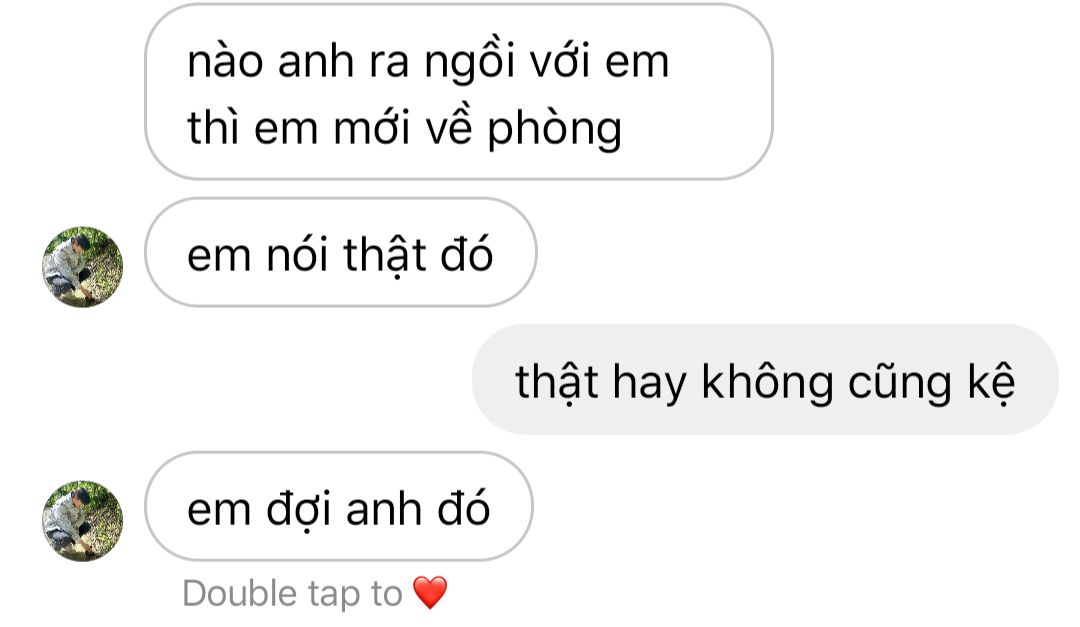1080x627 pixels.
Task: Click the word "nào" starting the first message
Action: 225,63
